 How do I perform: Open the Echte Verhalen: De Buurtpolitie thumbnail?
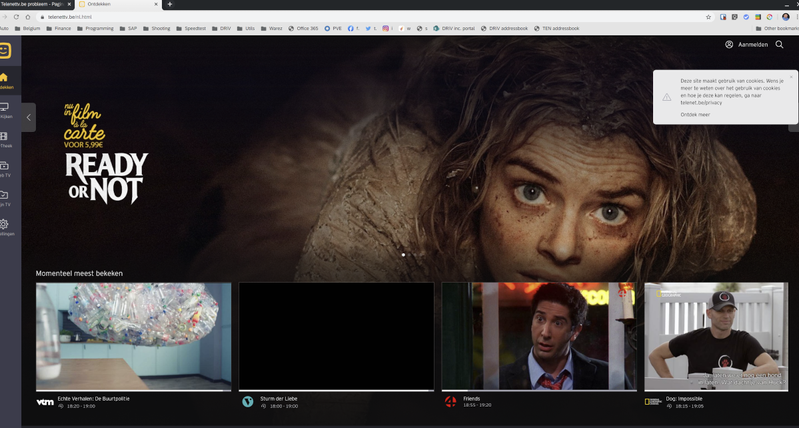(133, 336)
